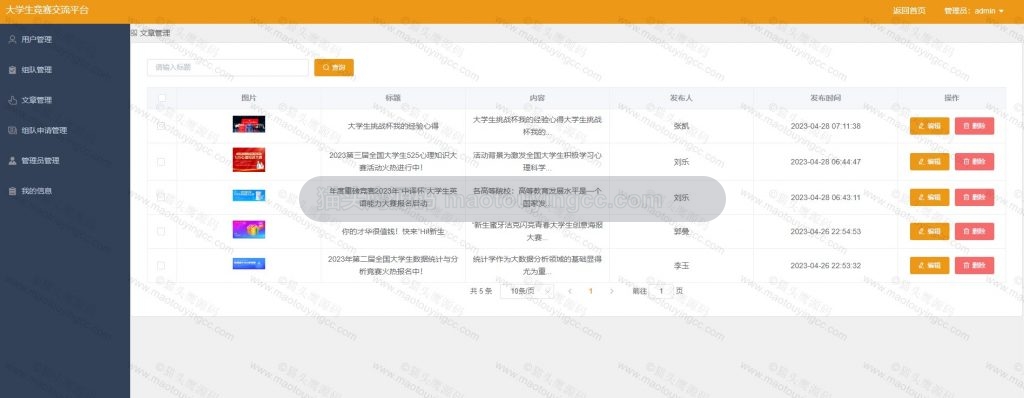Click the 标题 column header
Viewport: 1024px width, 398px height.
tap(393, 98)
